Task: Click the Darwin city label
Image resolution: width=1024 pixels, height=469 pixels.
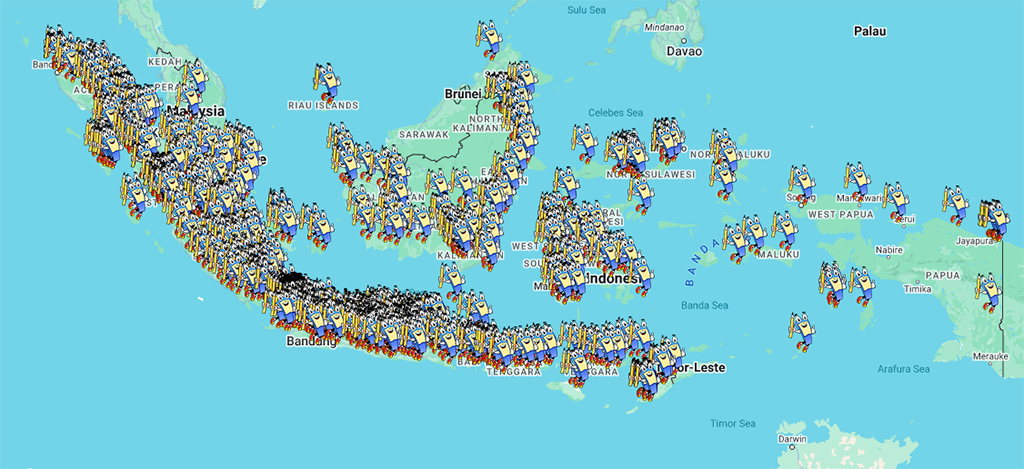Action: [x=792, y=439]
